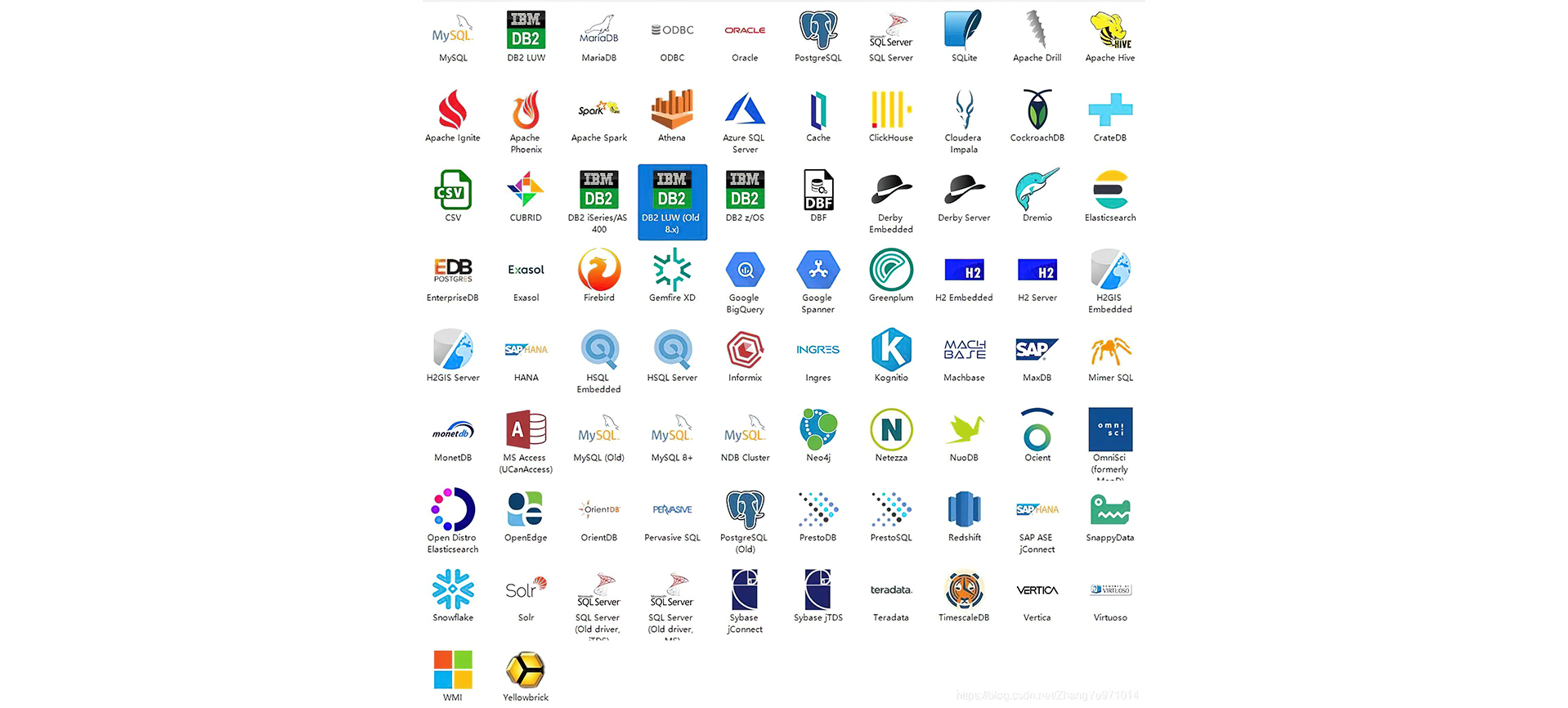Select the NuoDB bird icon
Screen dimensions: 1568x708
point(964,431)
